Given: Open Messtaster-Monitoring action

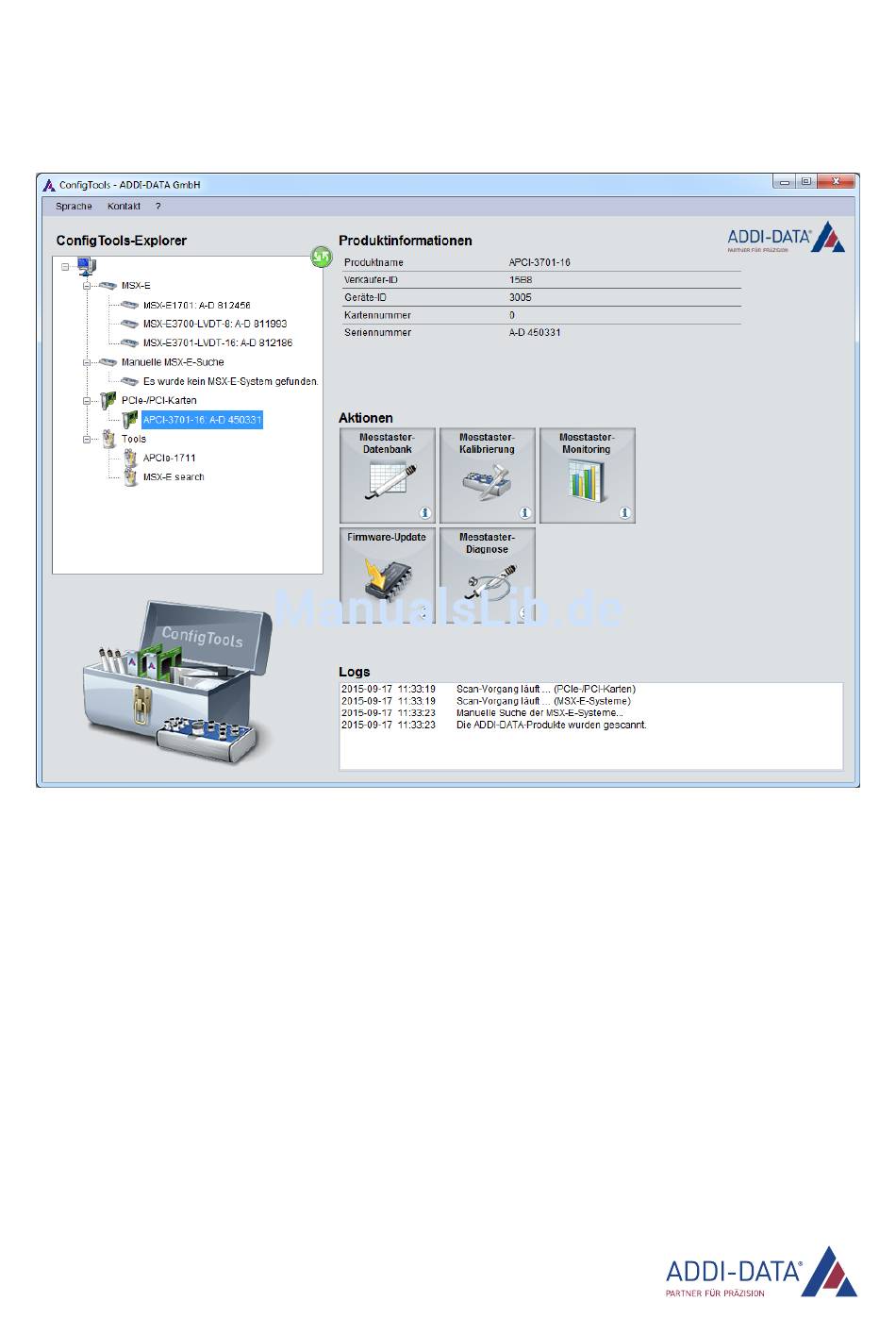Looking at the screenshot, I should tap(588, 475).
